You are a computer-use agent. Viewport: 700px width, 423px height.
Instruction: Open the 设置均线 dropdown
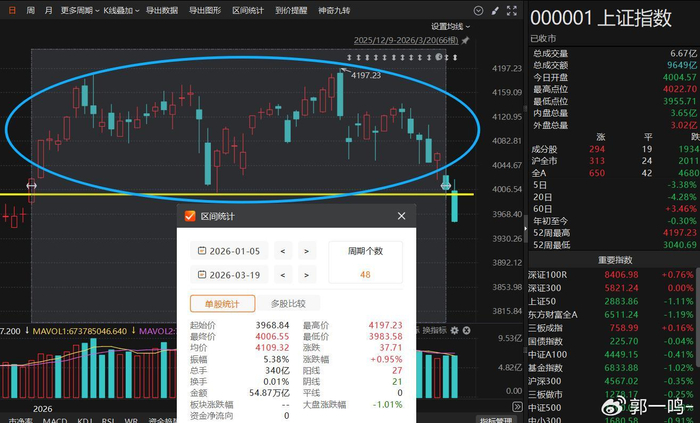pos(450,27)
